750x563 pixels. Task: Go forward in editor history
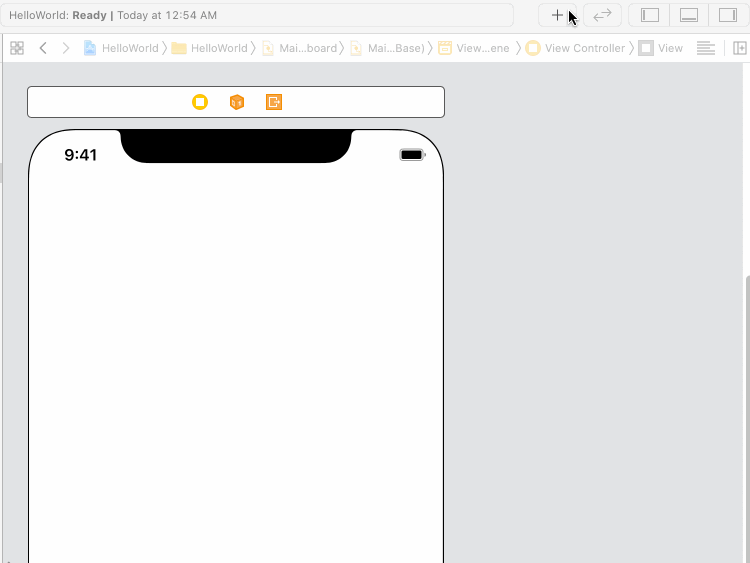(x=66, y=48)
